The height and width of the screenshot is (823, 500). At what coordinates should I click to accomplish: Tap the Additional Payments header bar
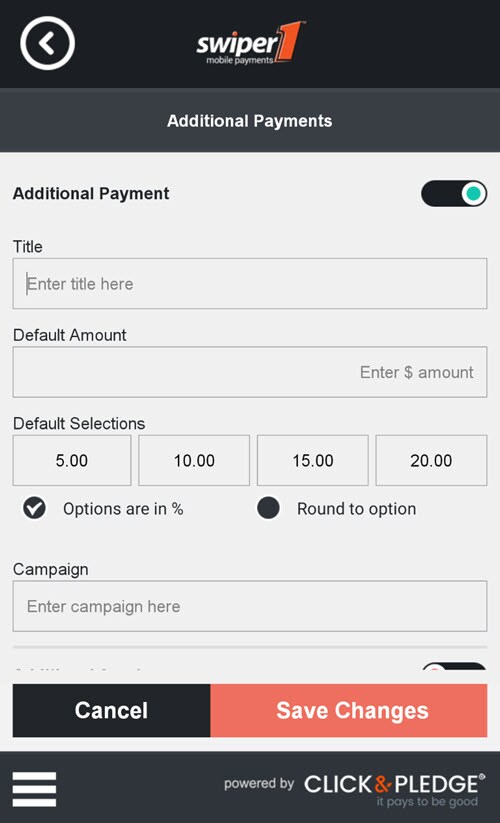point(250,121)
